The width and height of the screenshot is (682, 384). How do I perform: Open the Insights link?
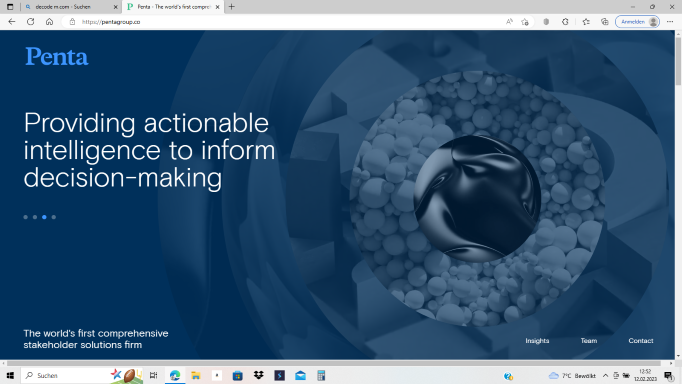[537, 341]
